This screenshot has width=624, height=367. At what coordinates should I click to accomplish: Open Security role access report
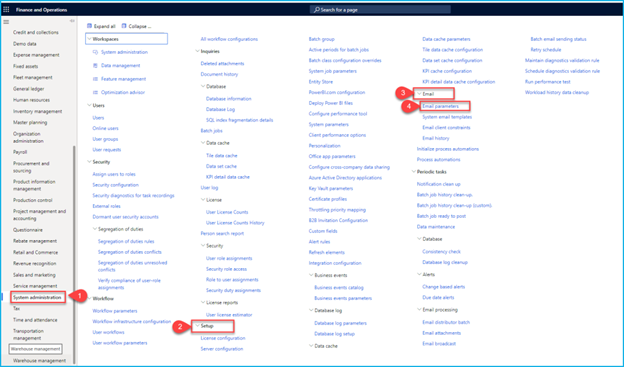pos(226,269)
